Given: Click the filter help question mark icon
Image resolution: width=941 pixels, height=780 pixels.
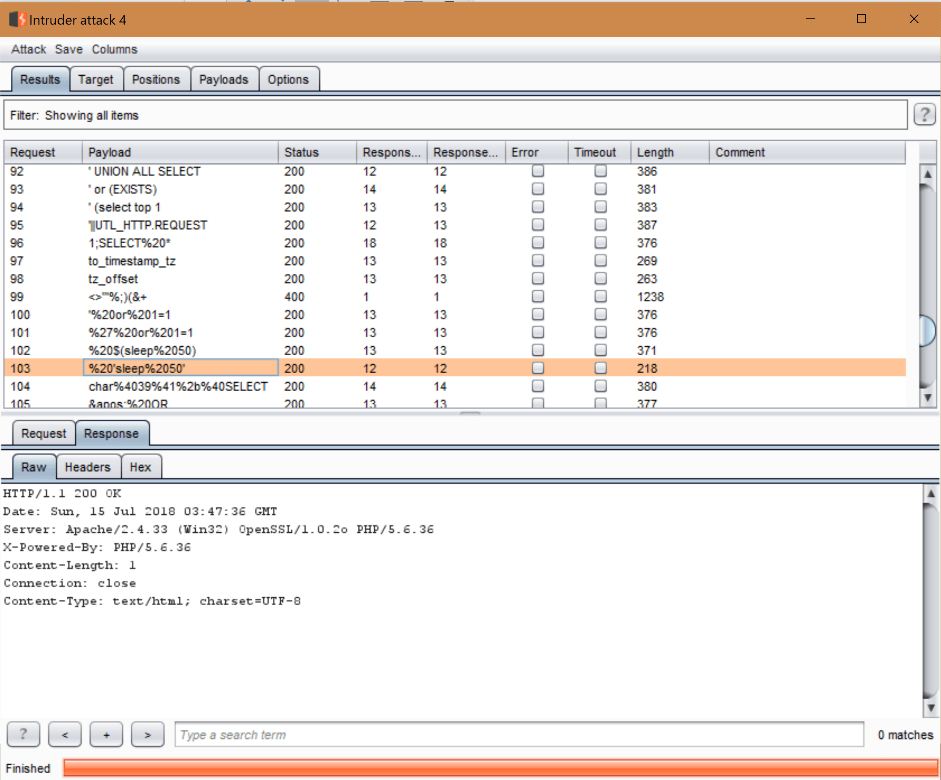Looking at the screenshot, I should point(925,115).
